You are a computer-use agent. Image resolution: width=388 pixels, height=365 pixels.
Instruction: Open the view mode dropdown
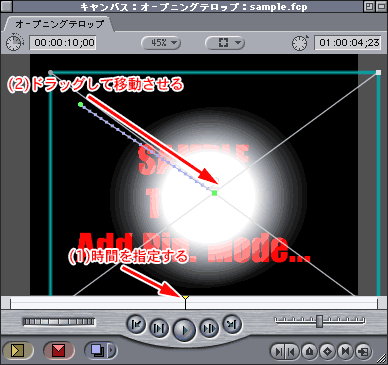tap(225, 43)
